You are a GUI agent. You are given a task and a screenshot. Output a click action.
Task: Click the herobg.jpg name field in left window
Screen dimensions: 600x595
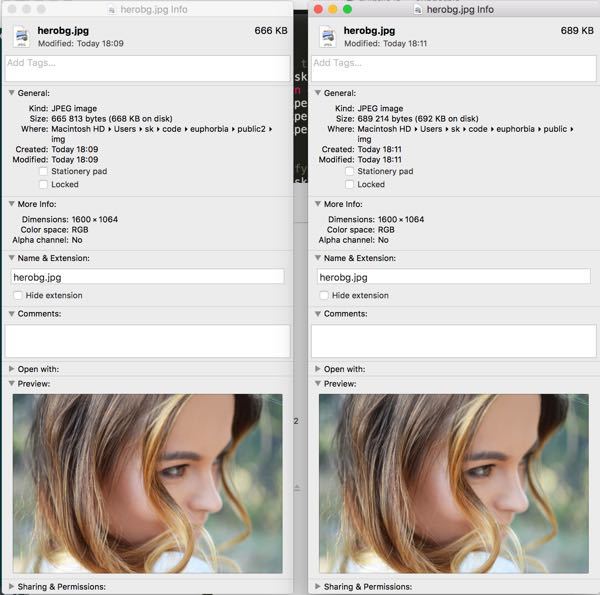click(x=148, y=277)
